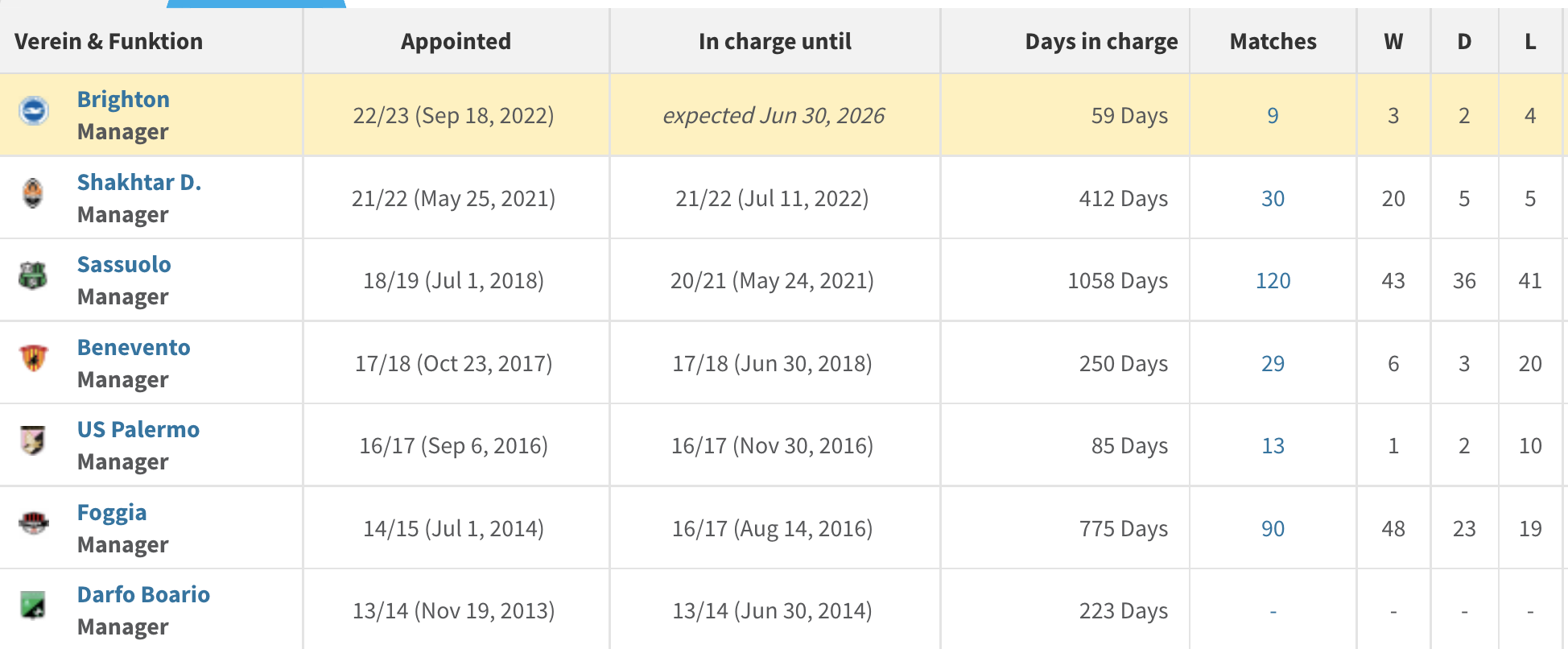The height and width of the screenshot is (649, 1568).
Task: Open the Brighton club link
Action: pyautogui.click(x=123, y=99)
